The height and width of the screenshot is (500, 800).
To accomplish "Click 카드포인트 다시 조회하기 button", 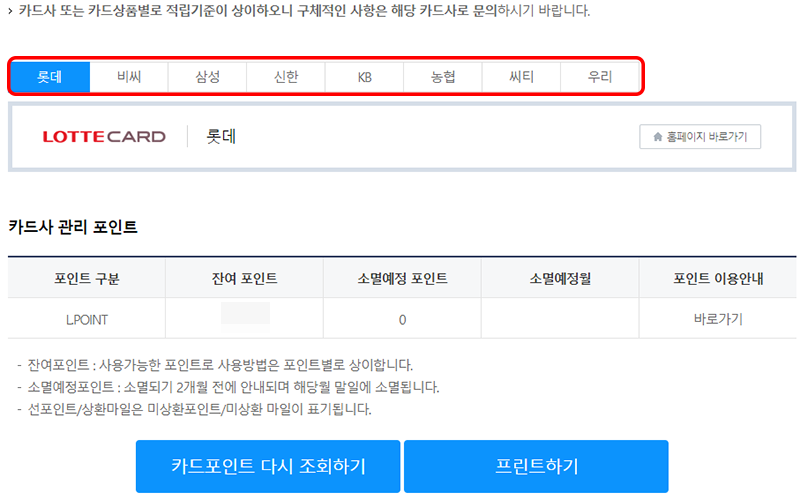I will (x=268, y=466).
